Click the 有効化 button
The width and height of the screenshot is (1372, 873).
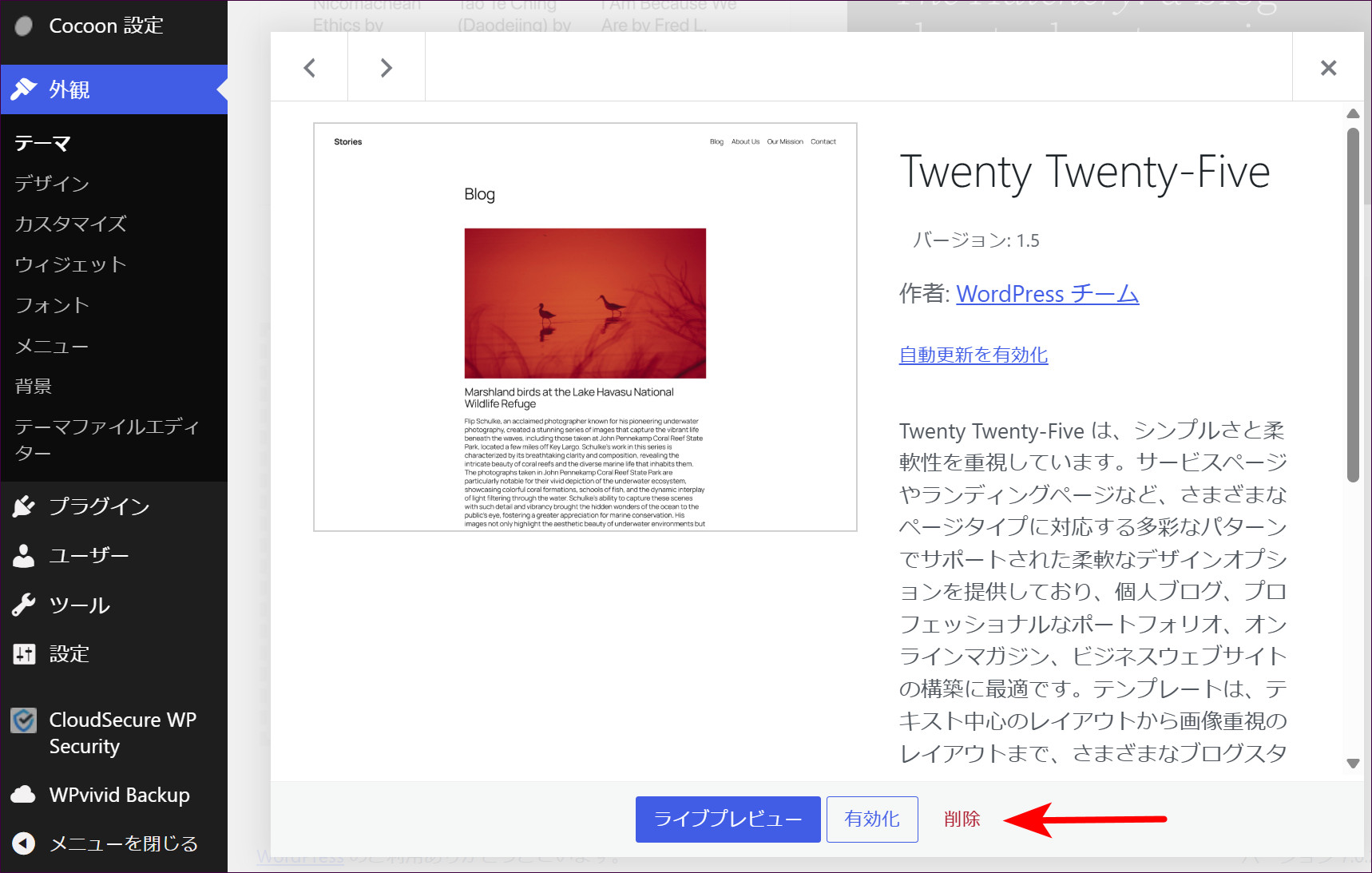(872, 819)
